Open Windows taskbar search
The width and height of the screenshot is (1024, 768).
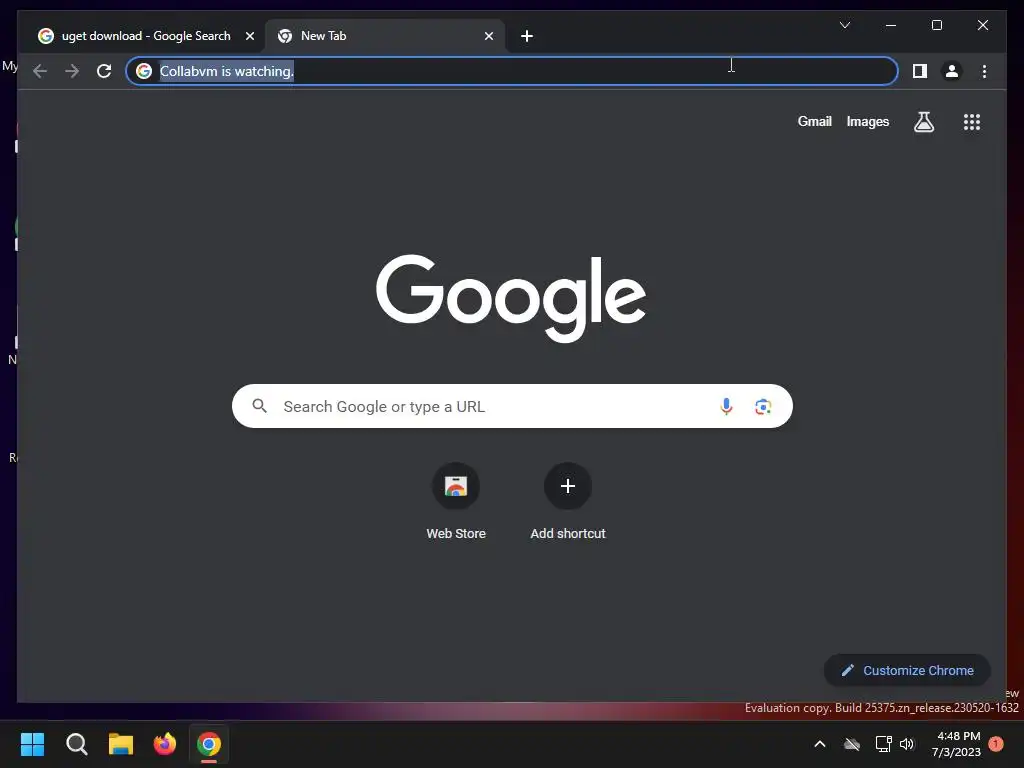click(x=76, y=744)
